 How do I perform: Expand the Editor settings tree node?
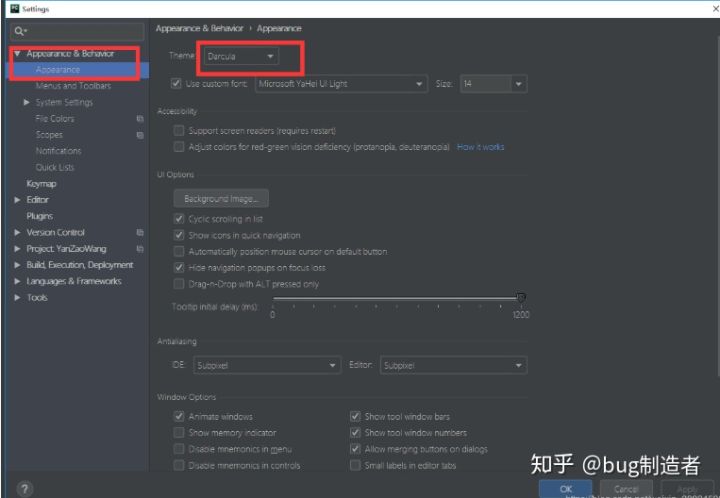click(x=17, y=200)
